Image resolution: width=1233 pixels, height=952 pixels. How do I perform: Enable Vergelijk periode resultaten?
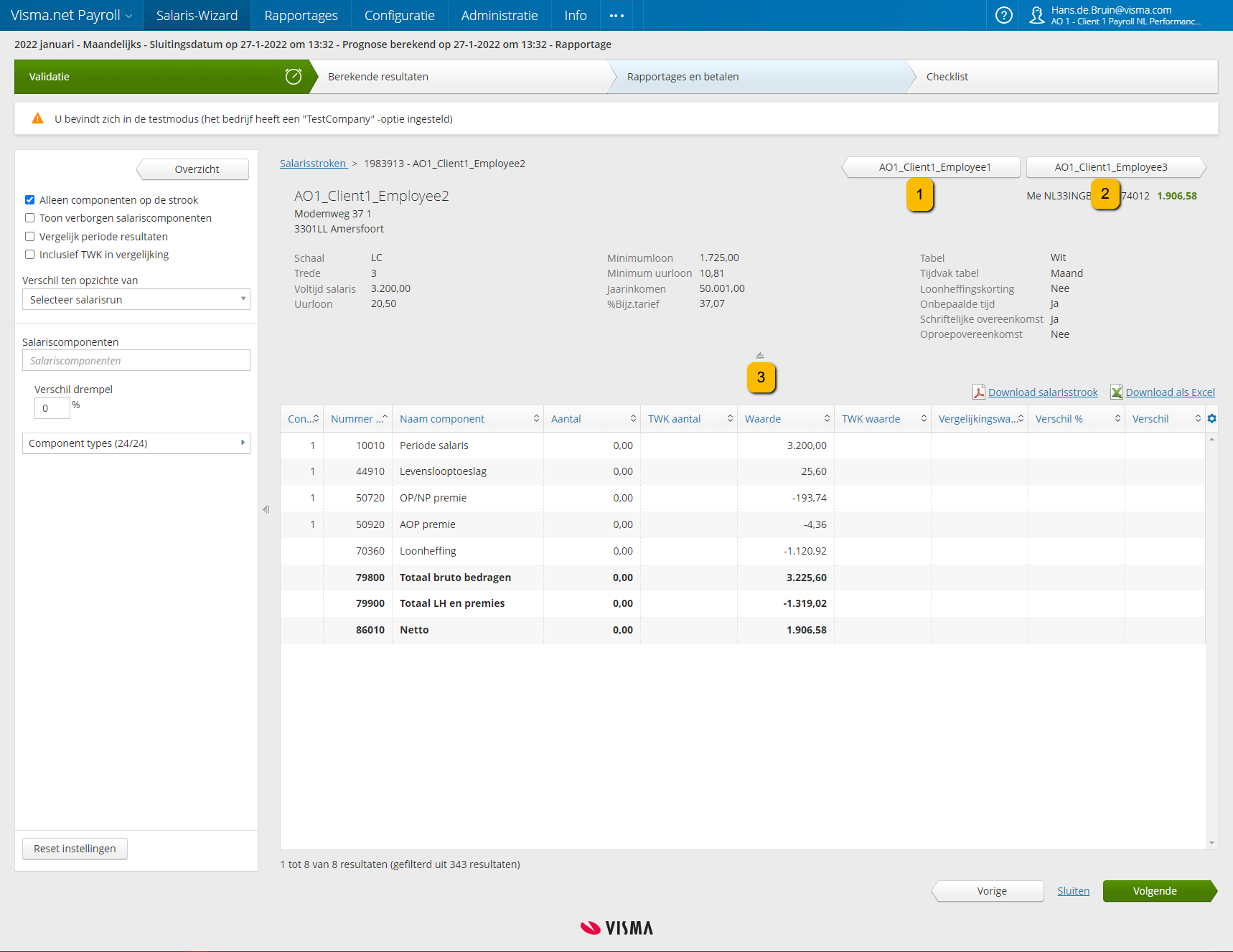click(29, 236)
